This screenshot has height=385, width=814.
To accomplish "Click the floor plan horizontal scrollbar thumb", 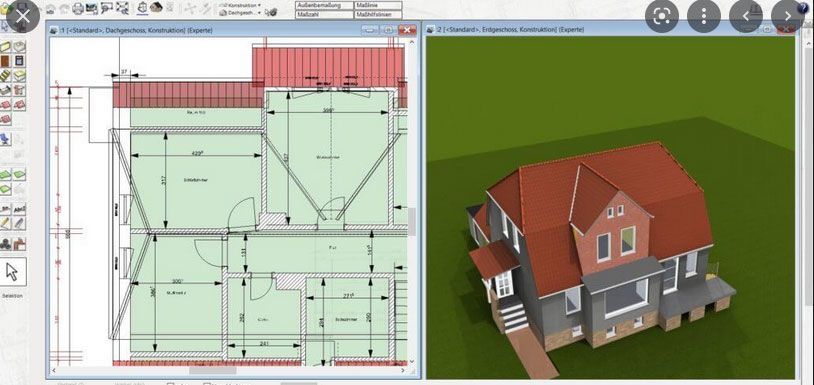I will [213, 370].
